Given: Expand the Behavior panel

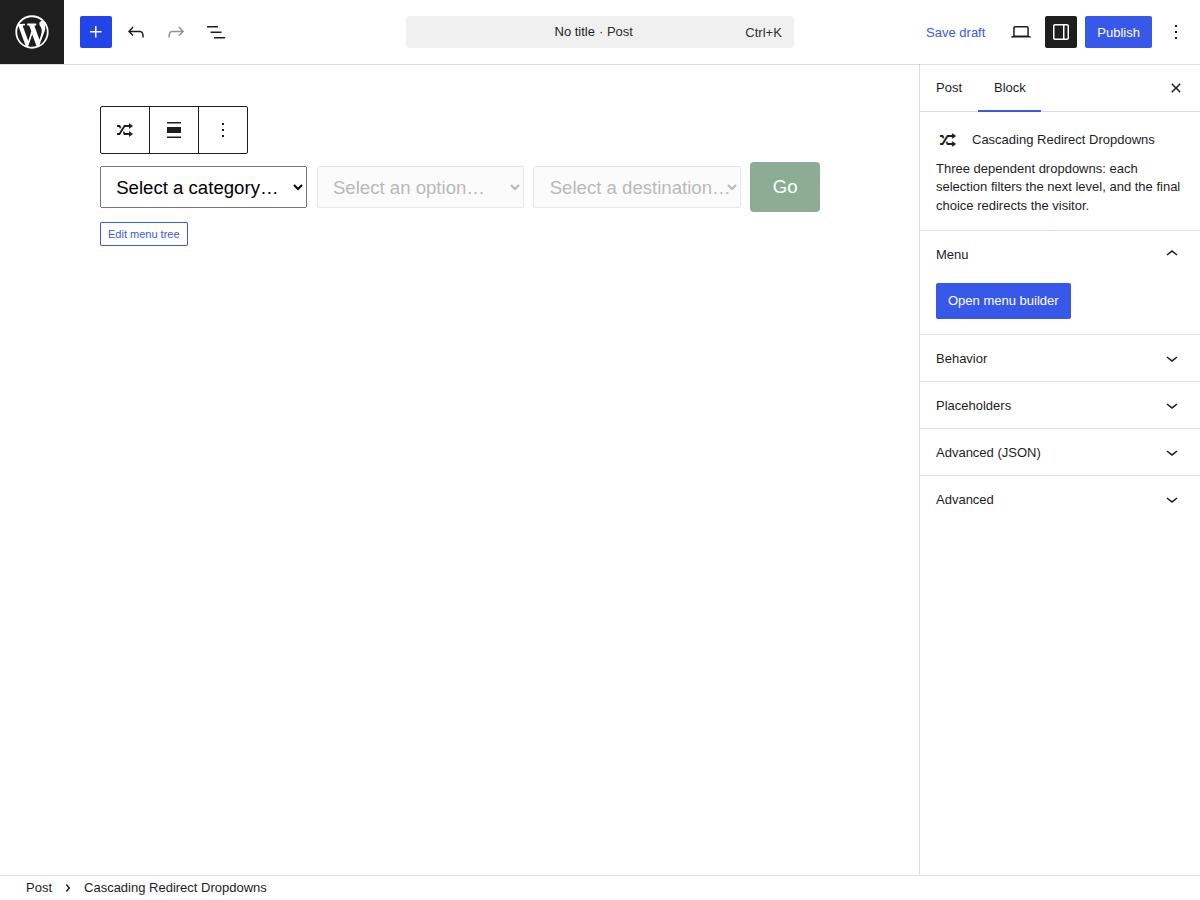Looking at the screenshot, I should click(x=1060, y=358).
